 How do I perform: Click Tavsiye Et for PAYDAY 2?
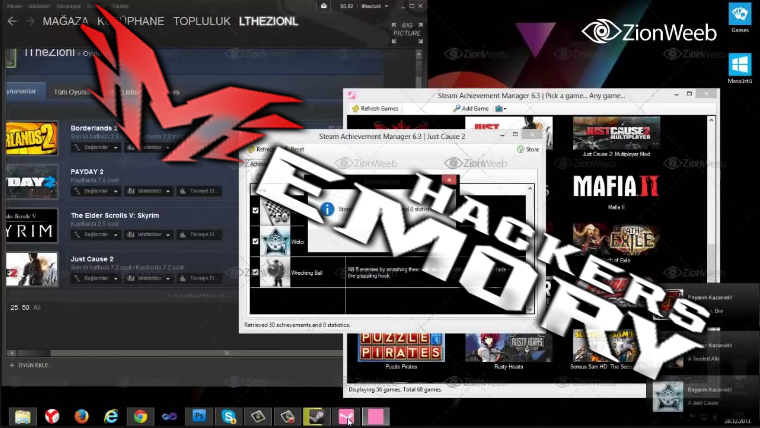tap(199, 191)
